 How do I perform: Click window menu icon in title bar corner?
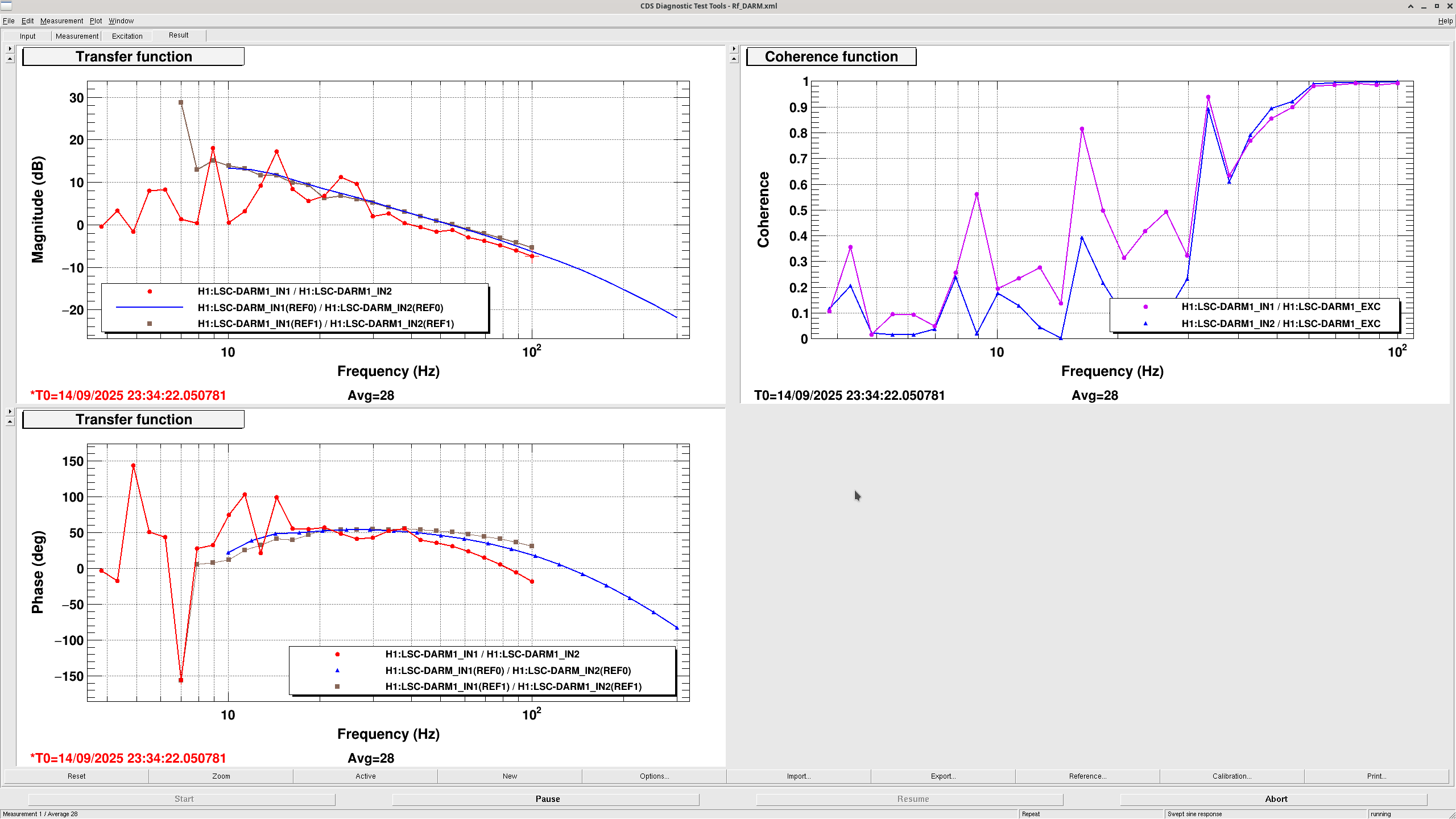pyautogui.click(x=6, y=6)
